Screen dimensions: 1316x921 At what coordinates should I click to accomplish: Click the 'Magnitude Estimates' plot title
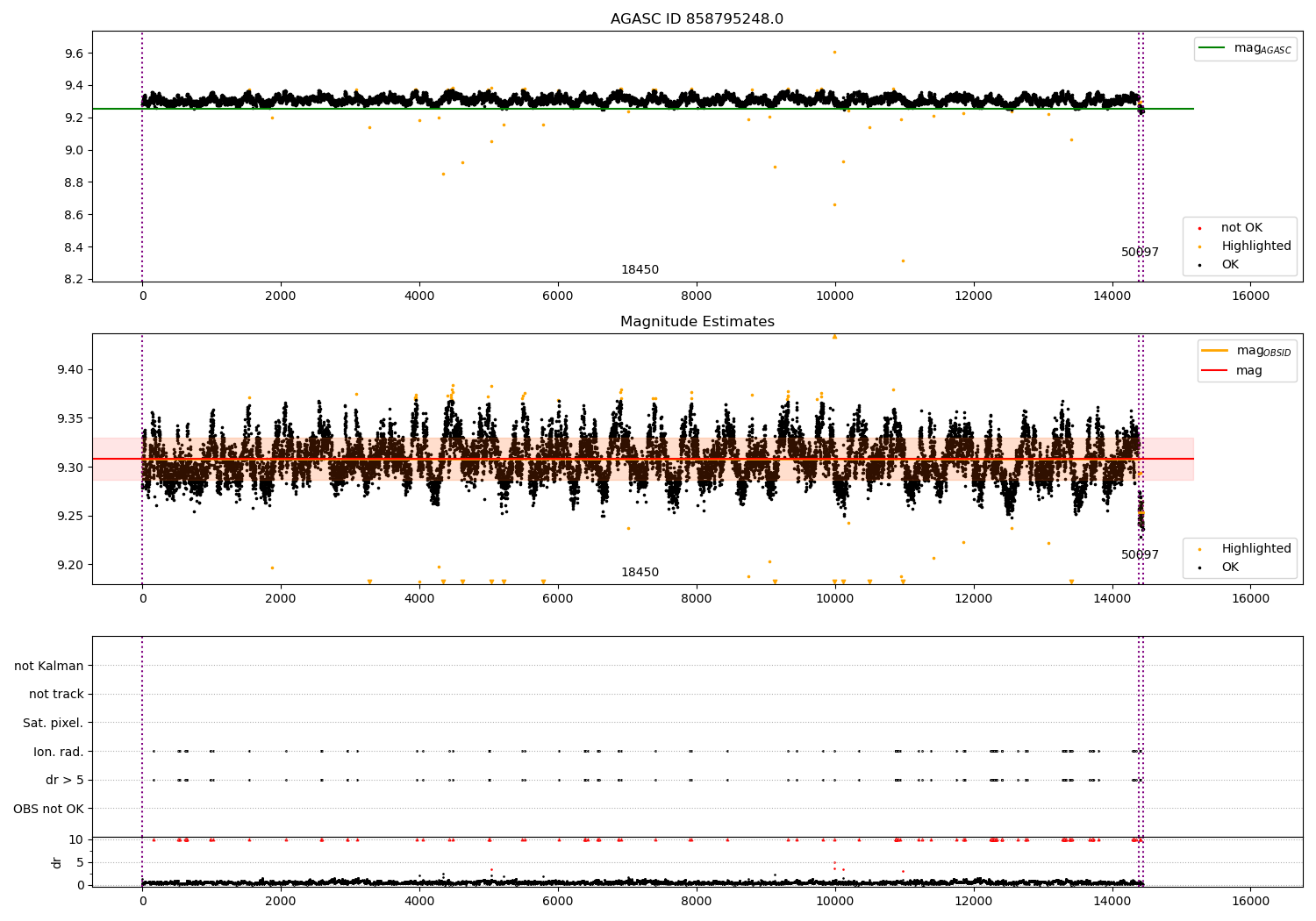click(697, 322)
